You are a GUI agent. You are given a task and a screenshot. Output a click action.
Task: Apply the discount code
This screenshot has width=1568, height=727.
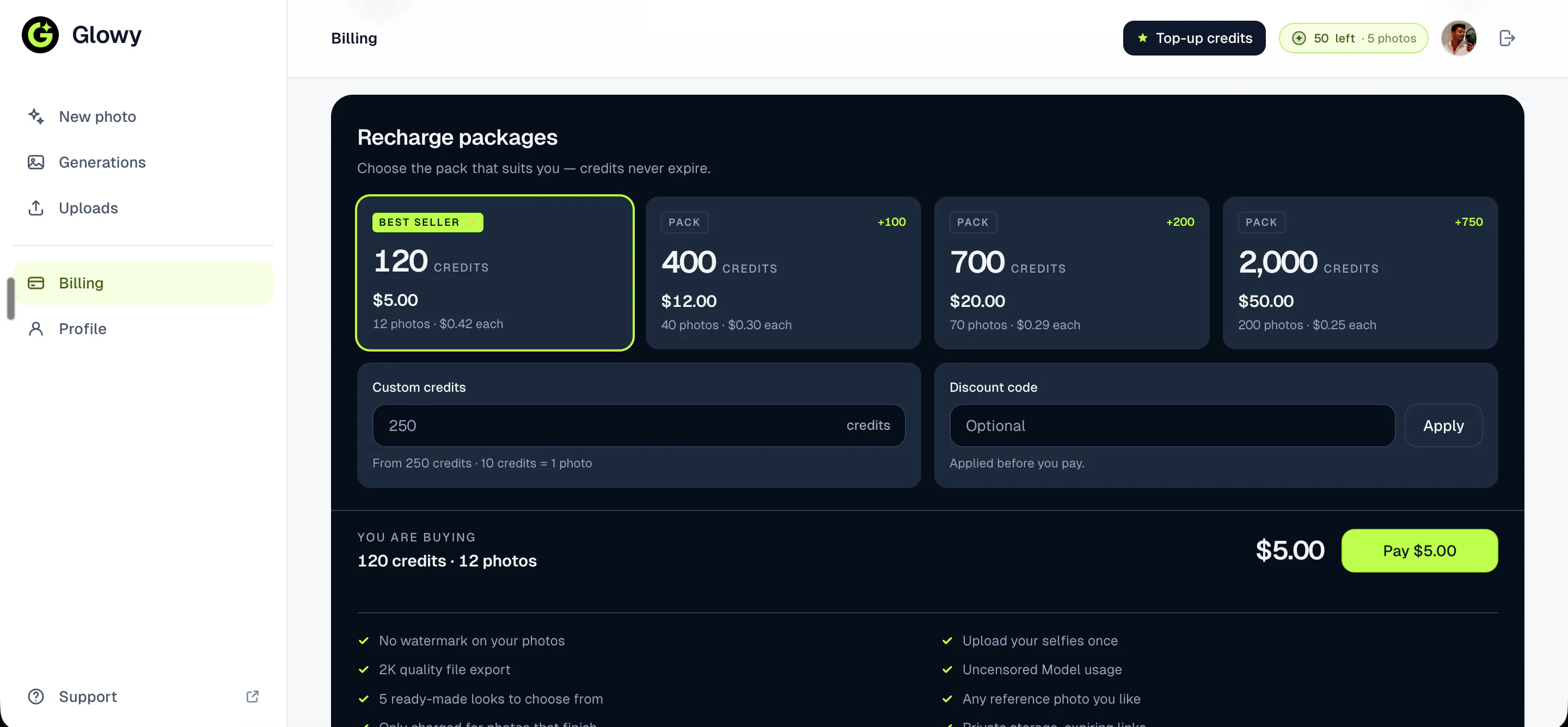(1443, 425)
